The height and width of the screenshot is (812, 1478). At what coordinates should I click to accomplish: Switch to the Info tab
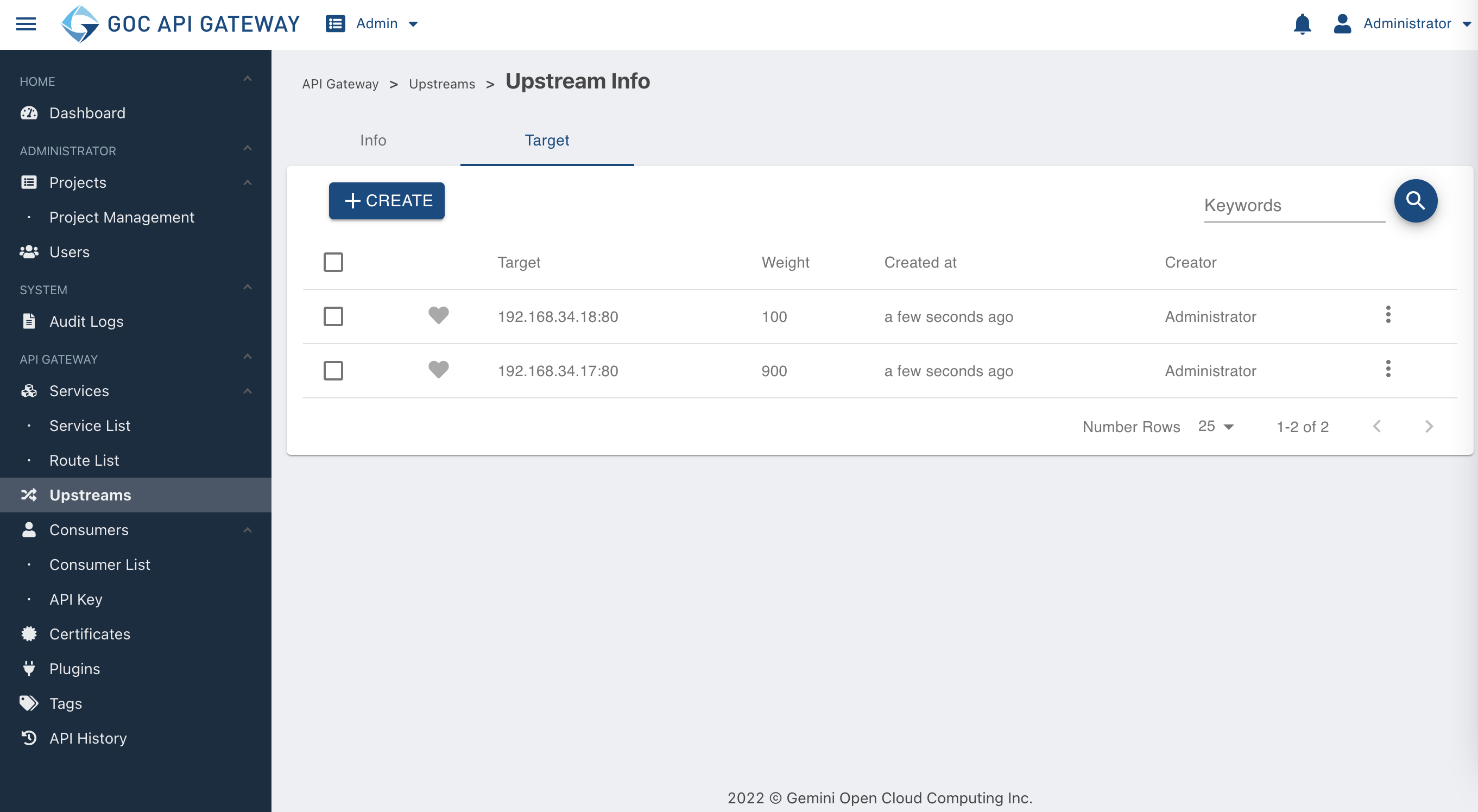pos(373,141)
